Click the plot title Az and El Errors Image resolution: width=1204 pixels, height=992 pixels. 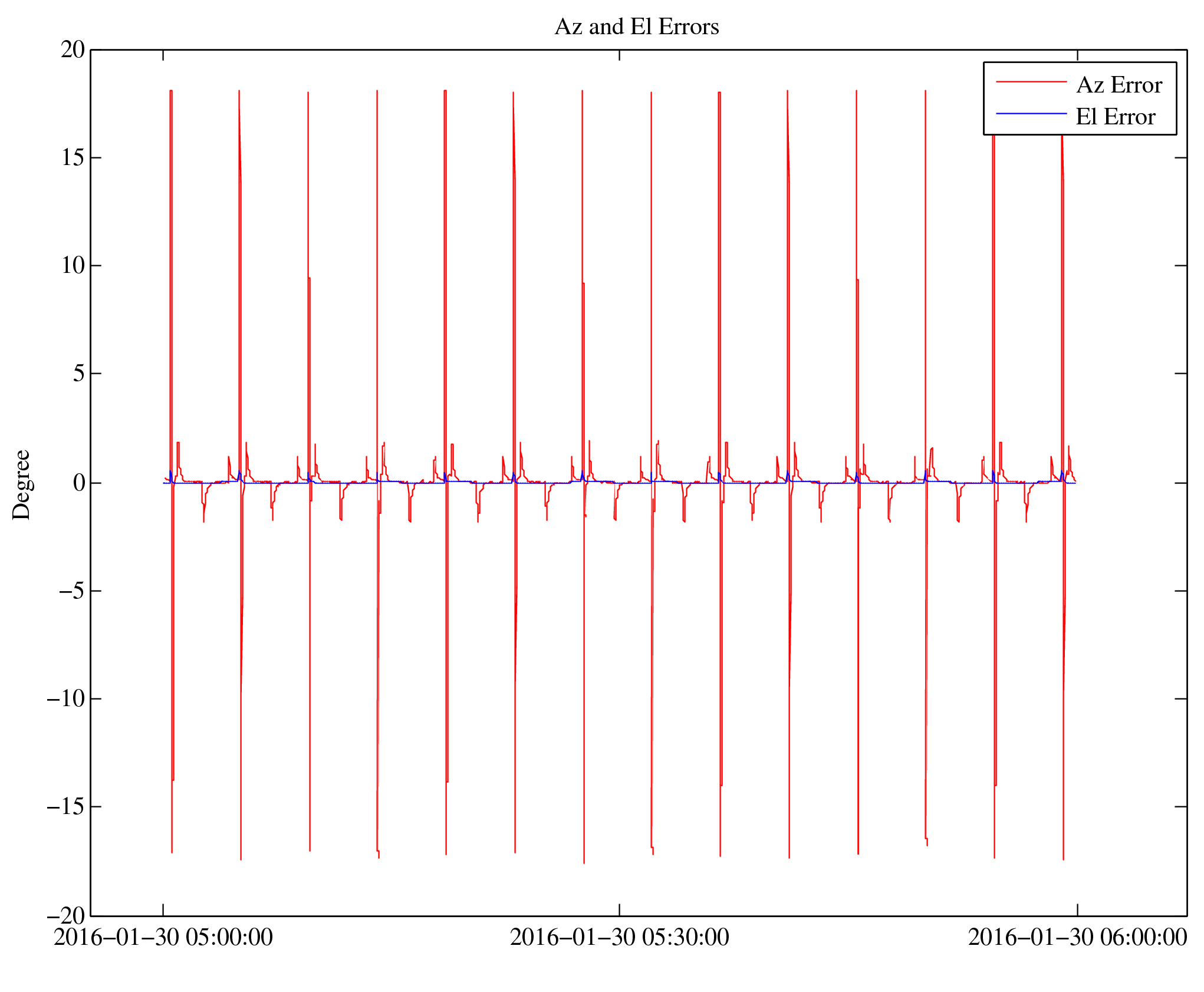(636, 27)
